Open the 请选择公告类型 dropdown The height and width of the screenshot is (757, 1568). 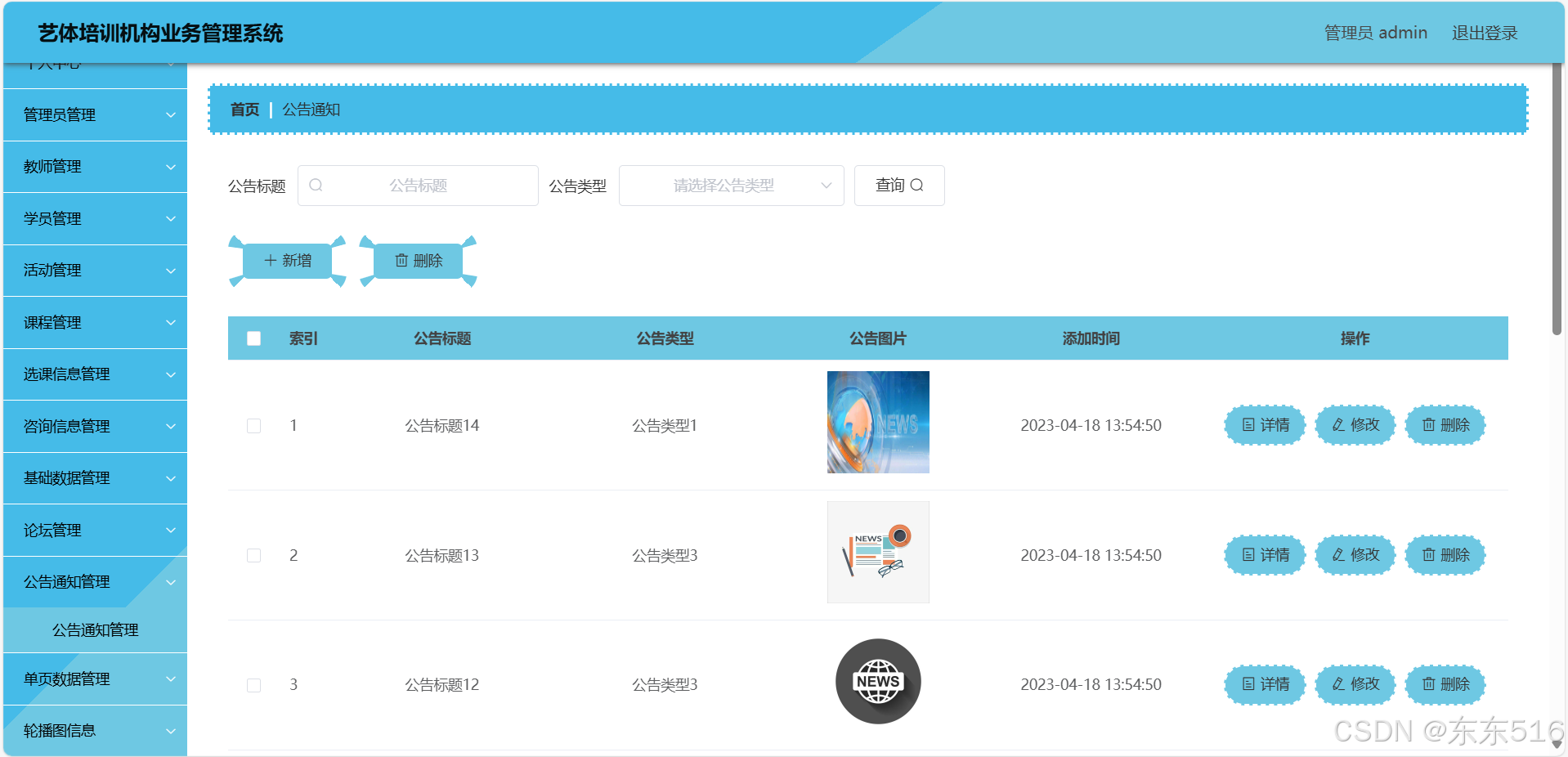coord(732,186)
